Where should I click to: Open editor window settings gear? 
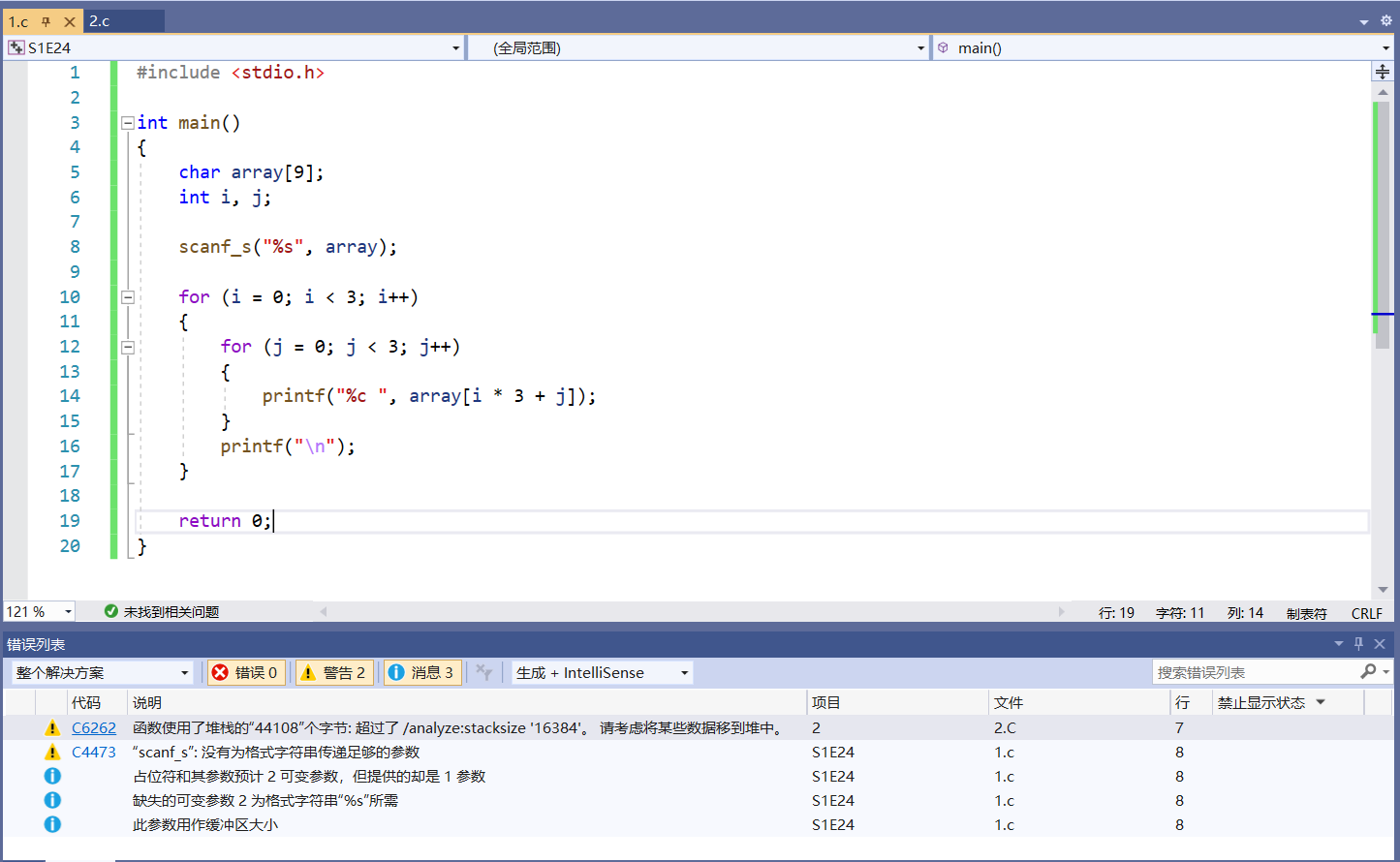(1385, 20)
